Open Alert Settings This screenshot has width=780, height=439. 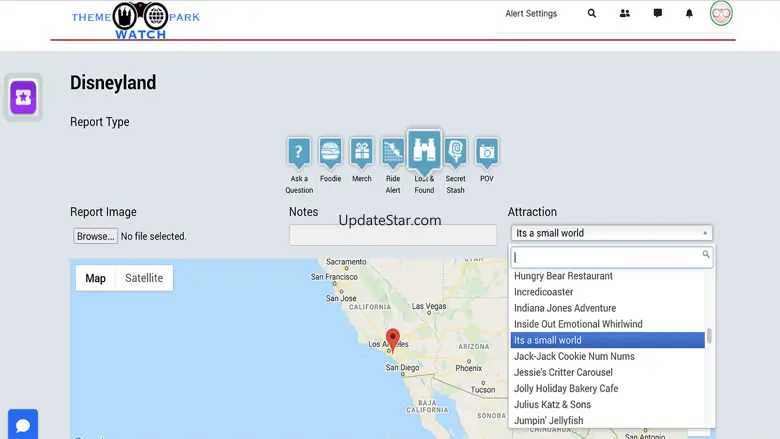531,13
